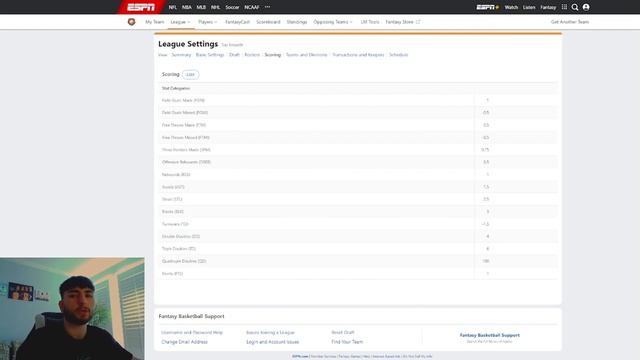The width and height of the screenshot is (640, 360).
Task: View Transactions and Keepers tab
Action: [x=358, y=55]
